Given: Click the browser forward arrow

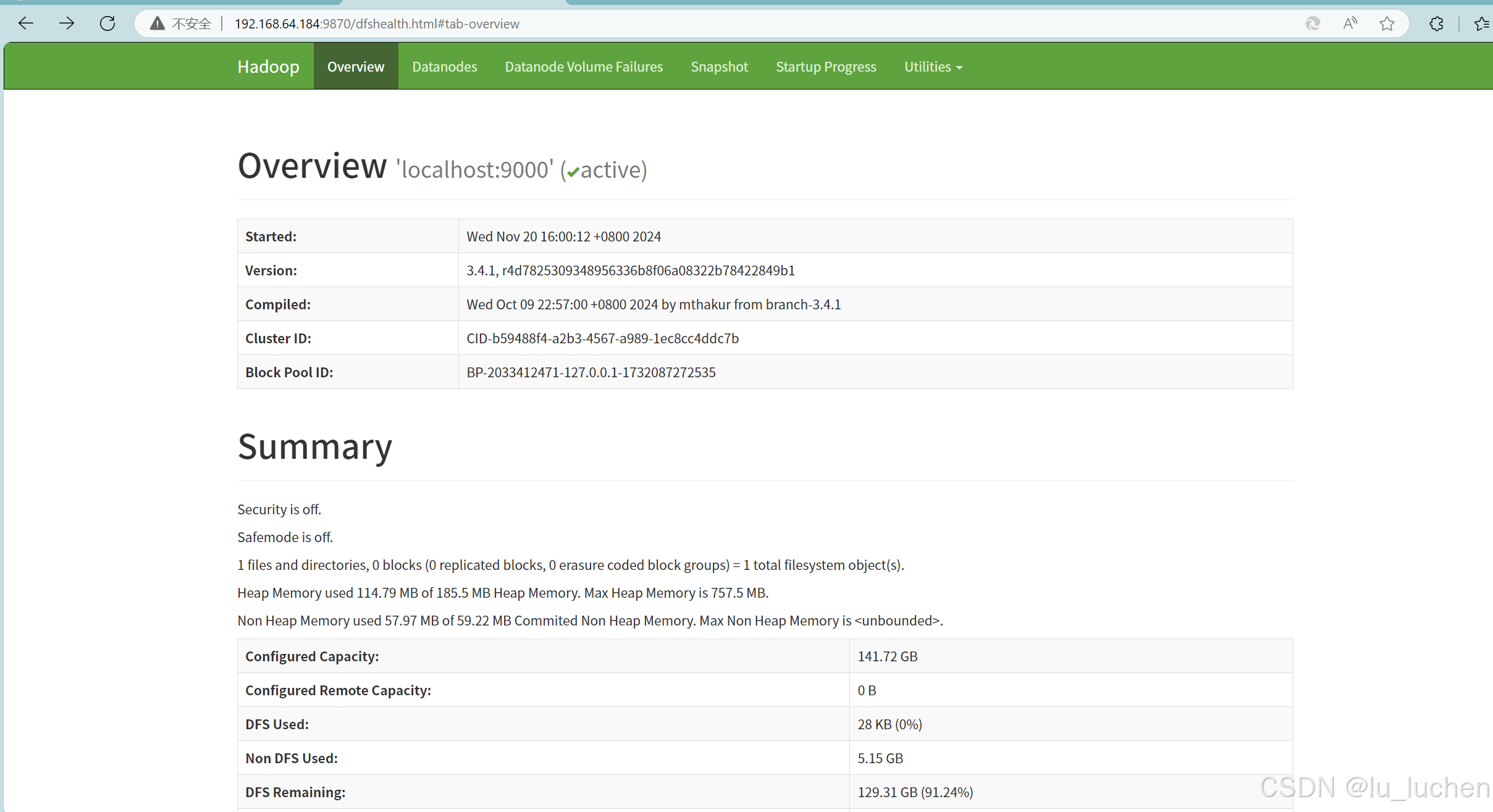Looking at the screenshot, I should click(x=67, y=23).
